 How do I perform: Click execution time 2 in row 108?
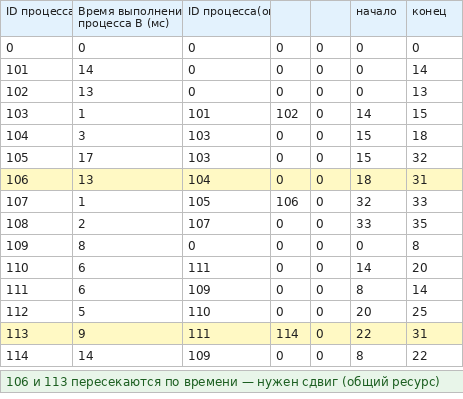(127, 224)
